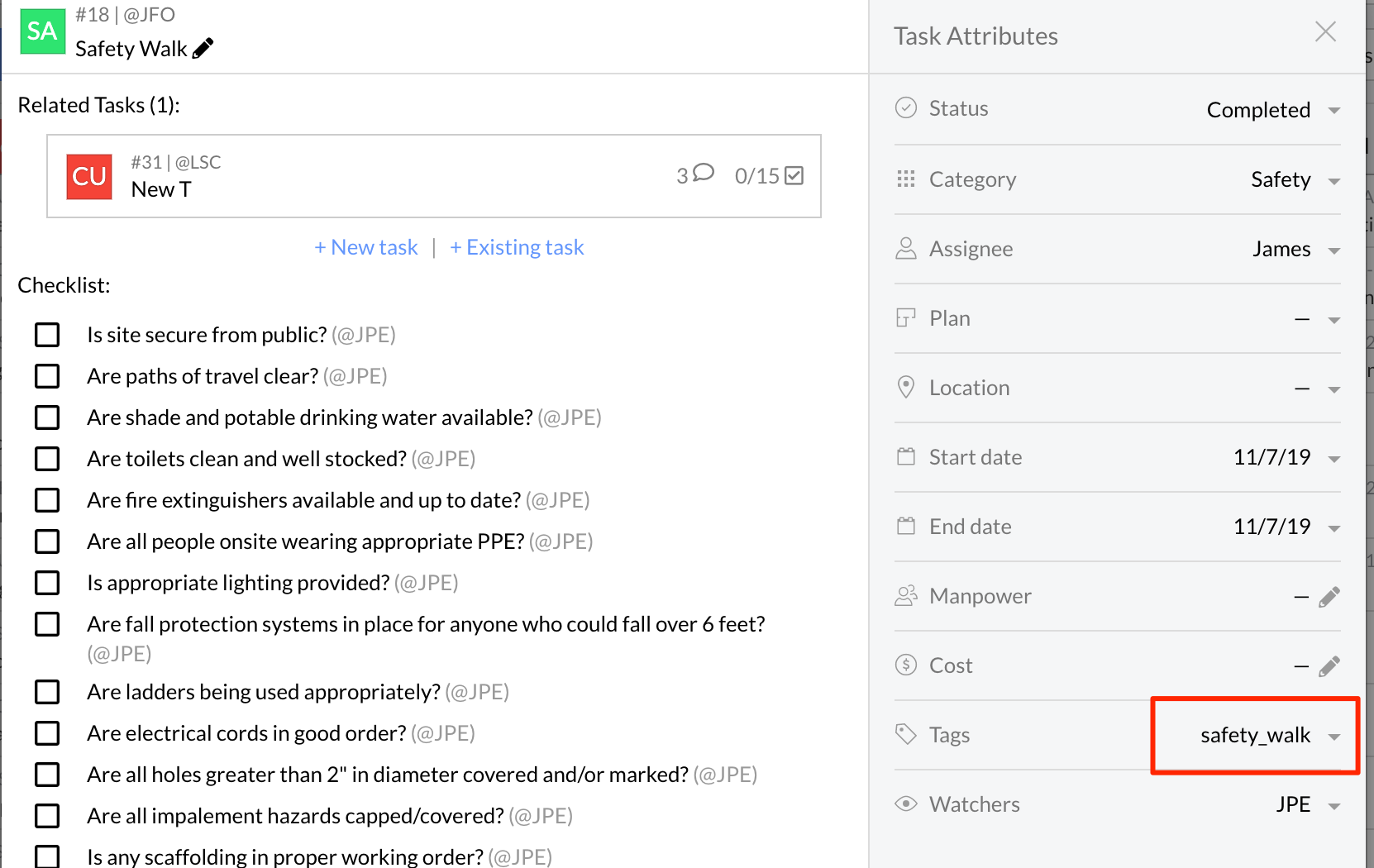Open the Status dropdown showing Completed
Image resolution: width=1374 pixels, height=868 pixels.
point(1271,110)
